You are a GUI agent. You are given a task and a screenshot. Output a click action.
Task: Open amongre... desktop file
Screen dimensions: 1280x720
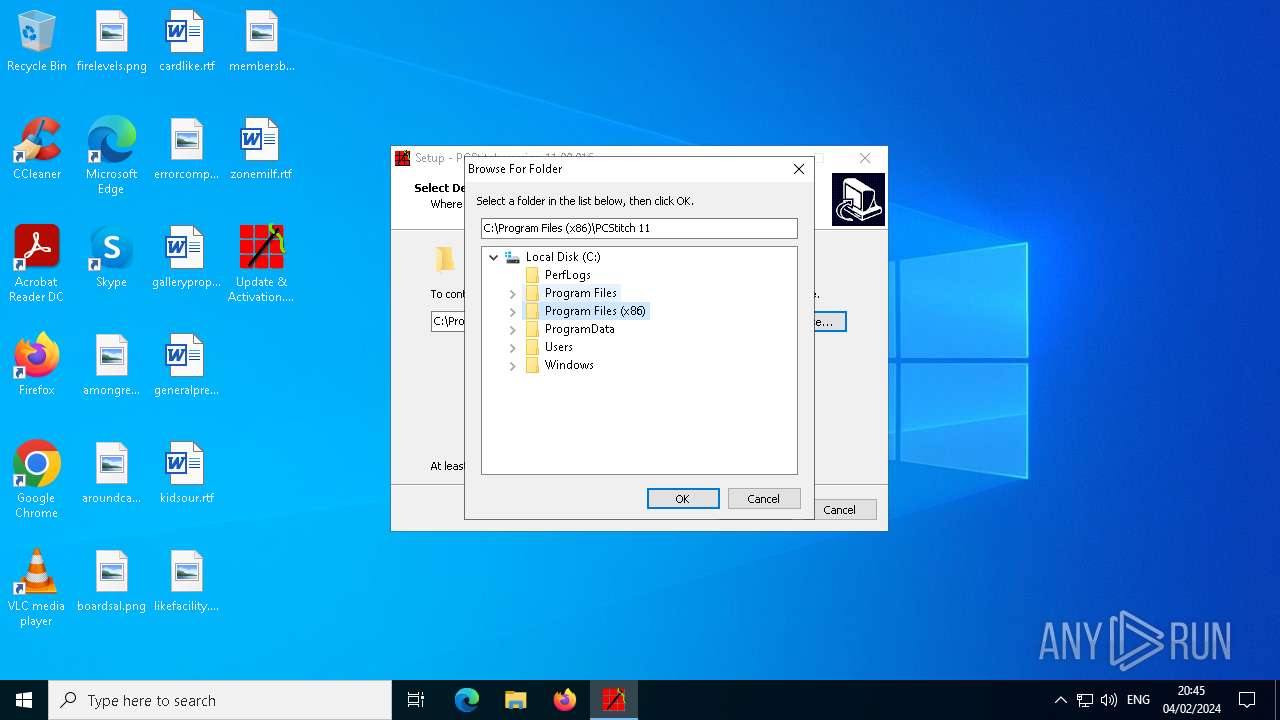click(112, 366)
